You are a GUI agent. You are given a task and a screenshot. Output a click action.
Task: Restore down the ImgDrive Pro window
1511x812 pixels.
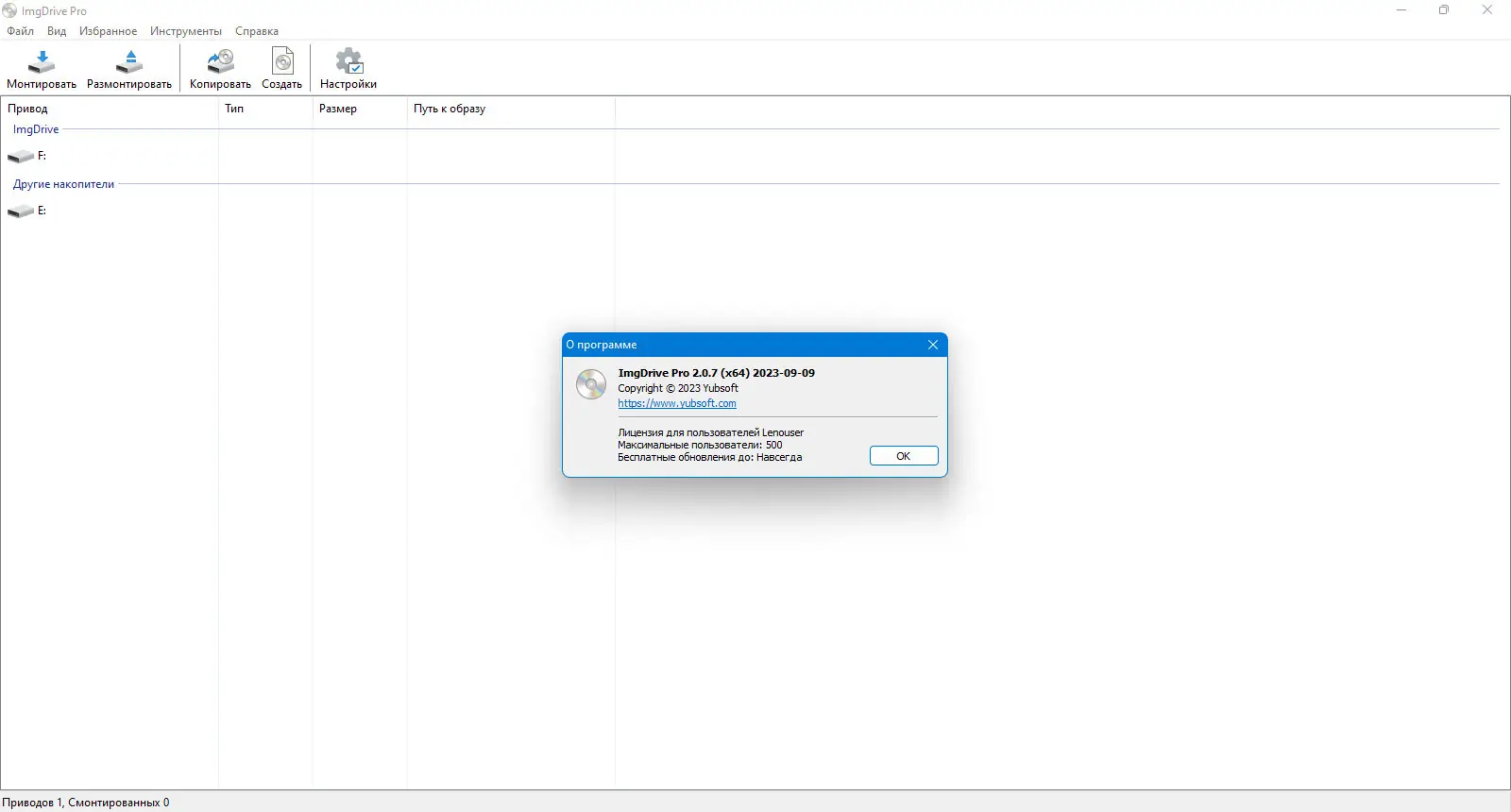click(1444, 10)
